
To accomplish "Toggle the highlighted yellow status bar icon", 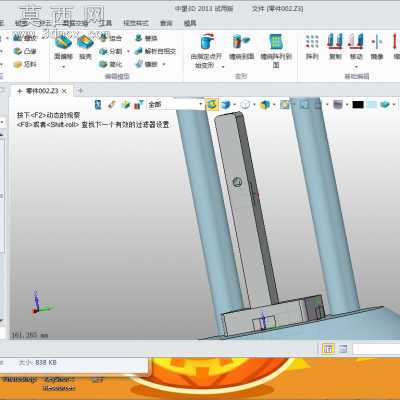I will point(328,349).
